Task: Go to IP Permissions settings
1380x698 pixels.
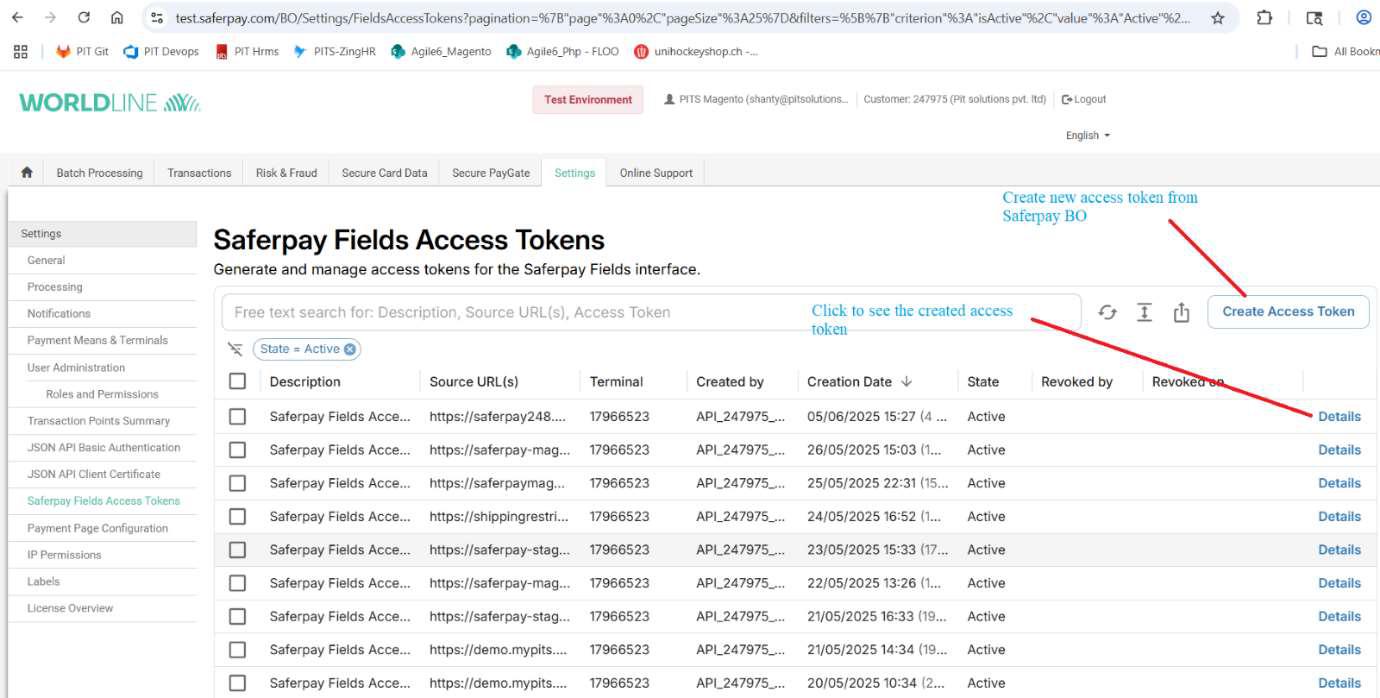Action: pyautogui.click(x=64, y=555)
